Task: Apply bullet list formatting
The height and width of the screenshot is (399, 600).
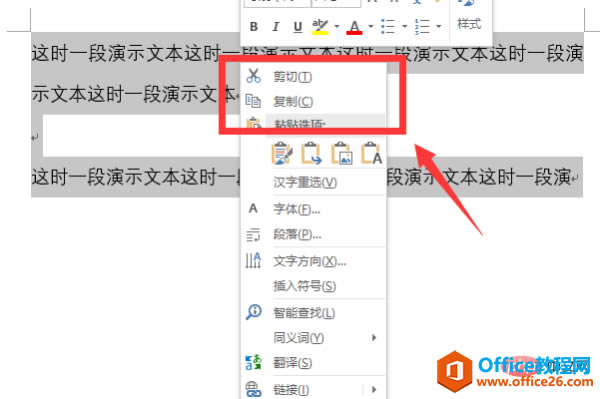Action: pyautogui.click(x=388, y=27)
